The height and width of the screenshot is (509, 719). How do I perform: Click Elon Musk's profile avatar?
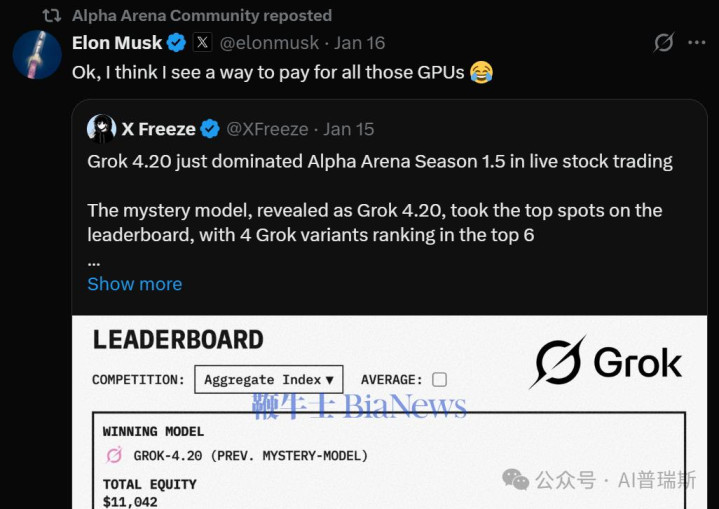point(37,54)
